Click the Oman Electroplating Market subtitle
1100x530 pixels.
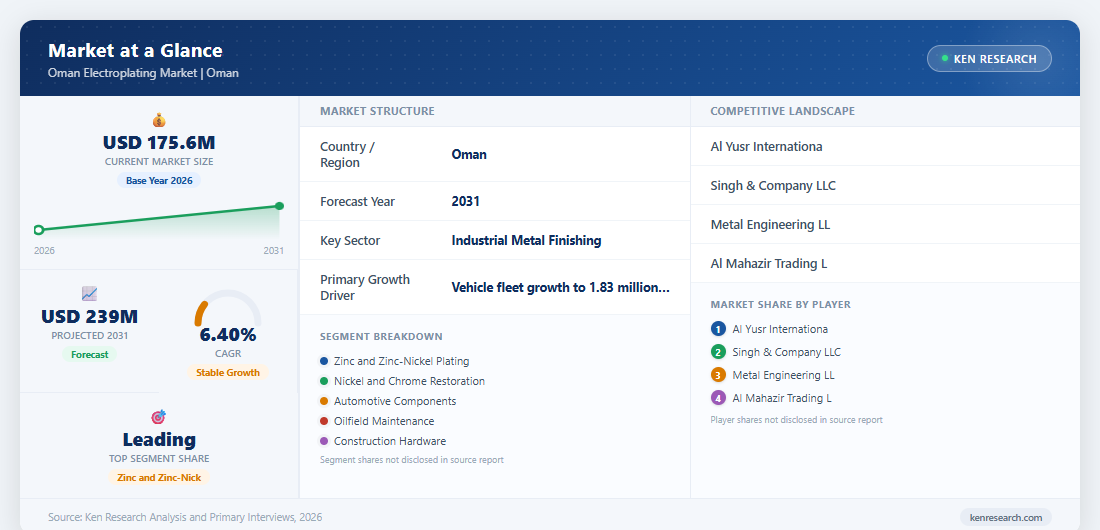pos(143,73)
